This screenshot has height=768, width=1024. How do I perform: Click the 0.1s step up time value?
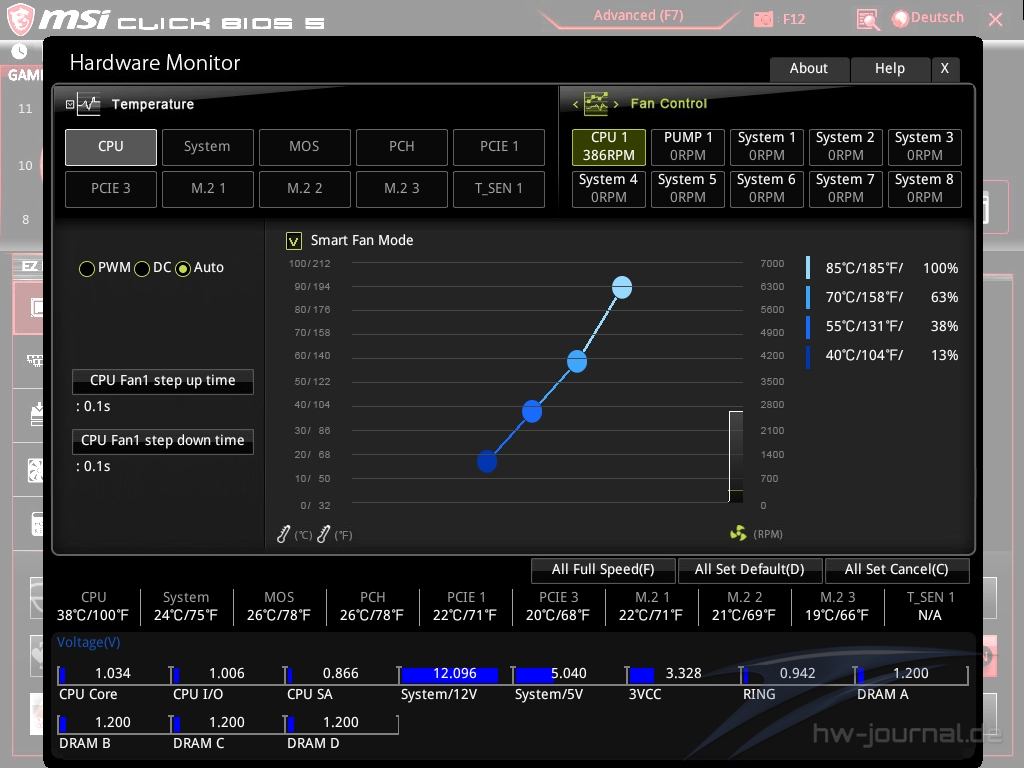click(x=93, y=406)
